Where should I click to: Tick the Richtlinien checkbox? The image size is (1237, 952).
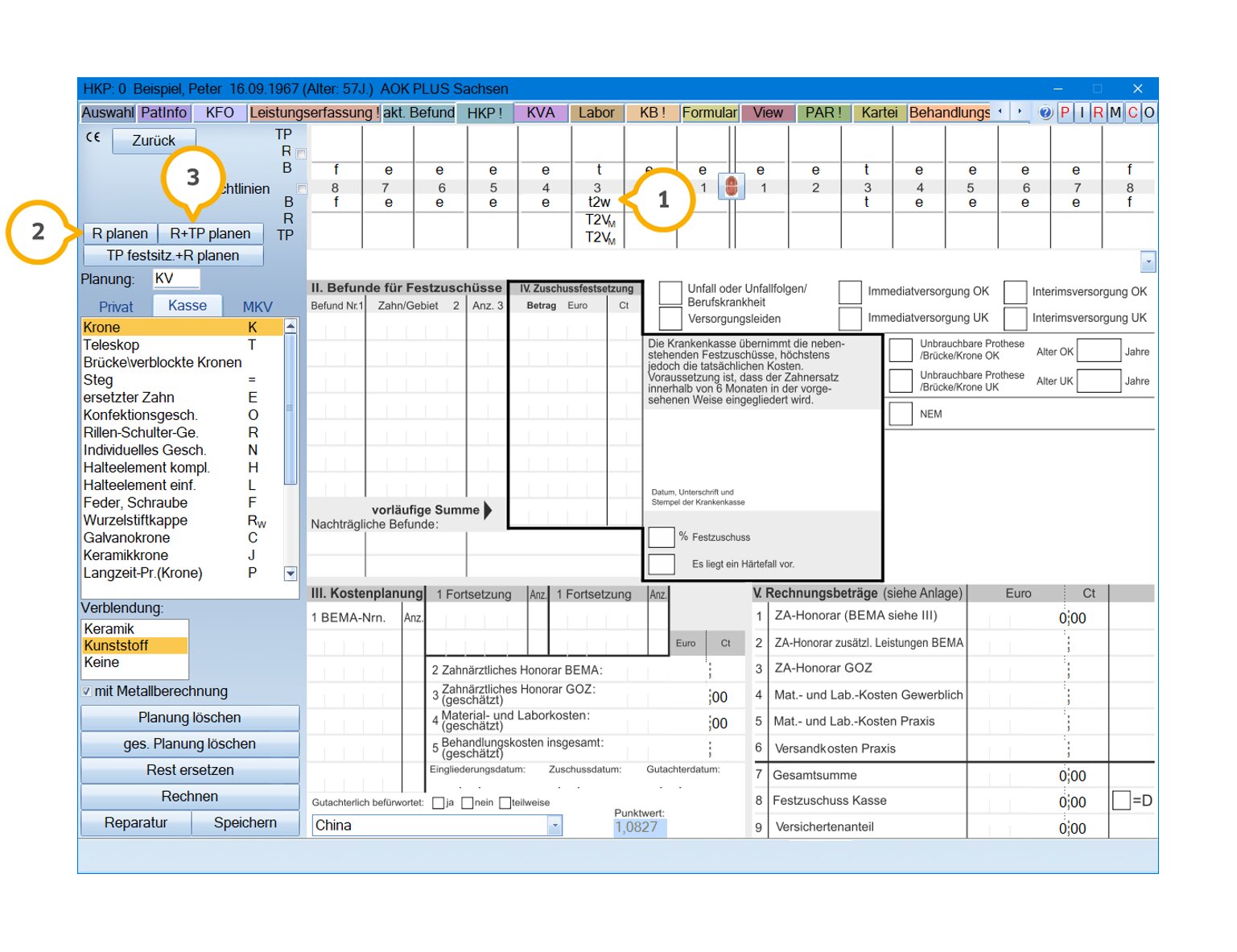(x=302, y=189)
